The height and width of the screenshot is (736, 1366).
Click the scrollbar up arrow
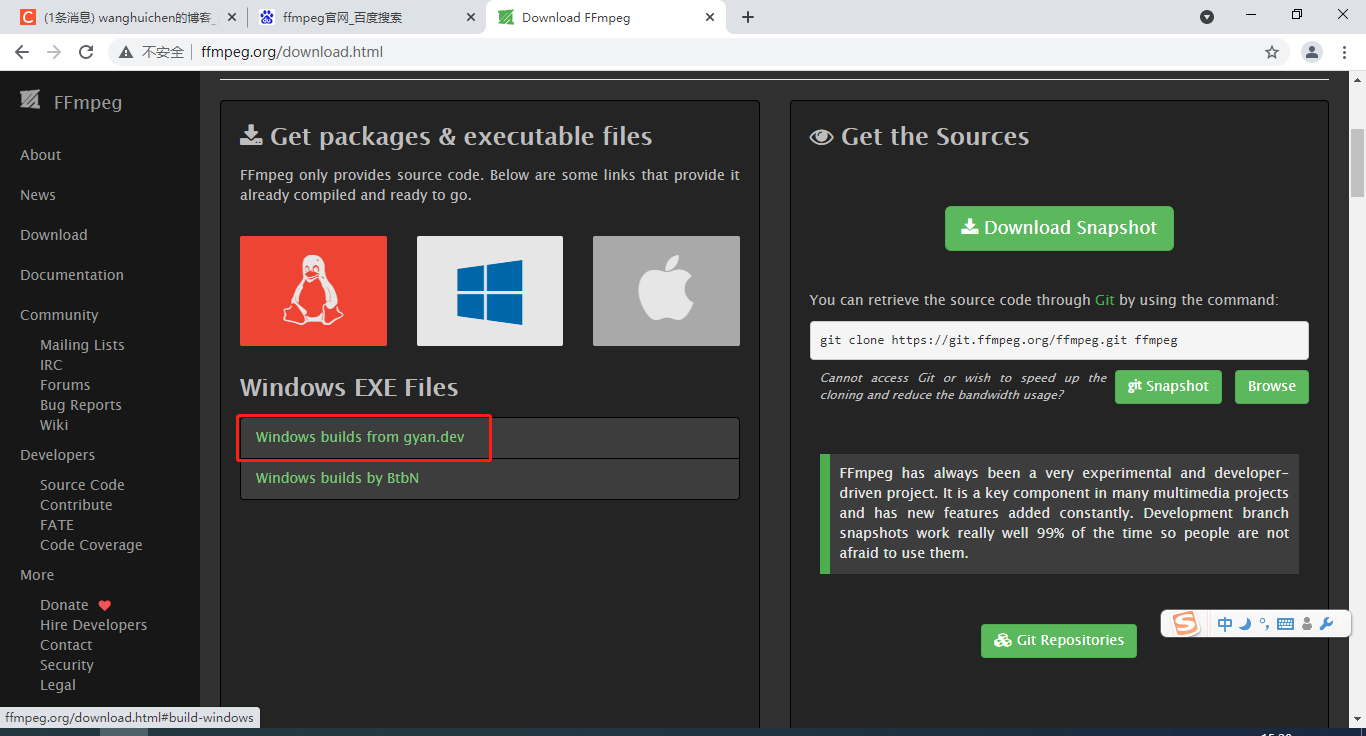pyautogui.click(x=1357, y=79)
